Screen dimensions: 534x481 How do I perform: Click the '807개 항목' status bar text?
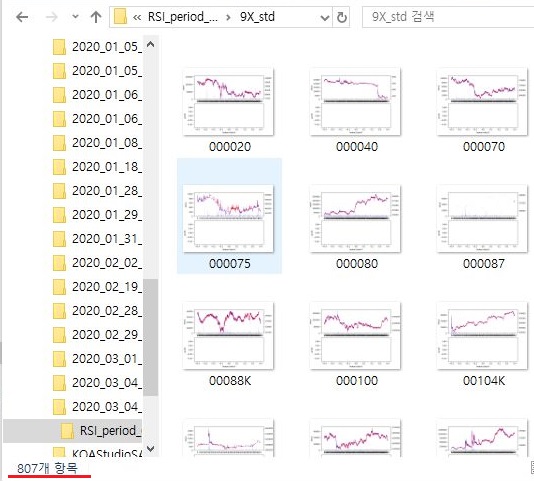coord(47,469)
